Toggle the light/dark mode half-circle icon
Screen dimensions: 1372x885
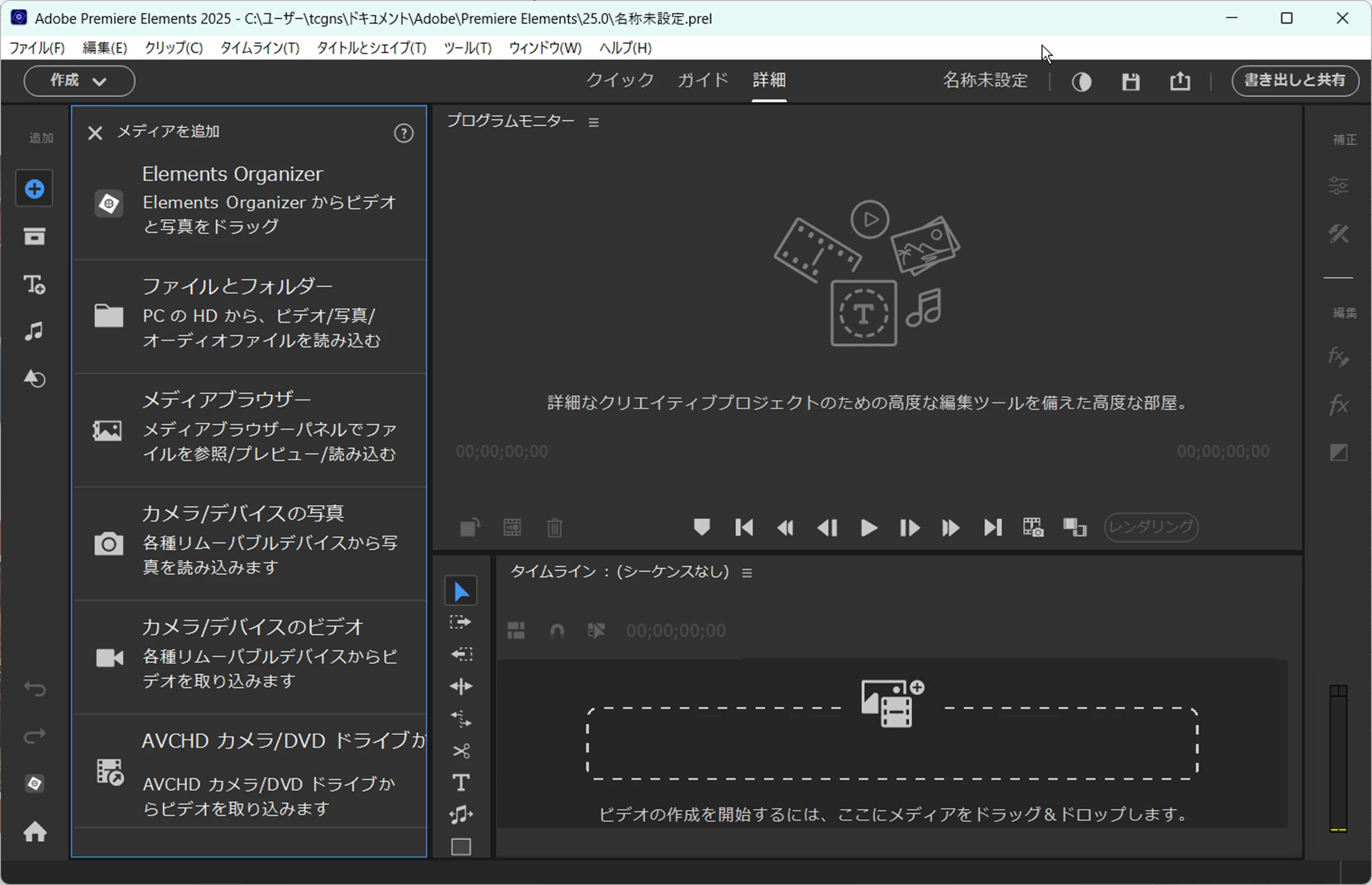point(1082,81)
